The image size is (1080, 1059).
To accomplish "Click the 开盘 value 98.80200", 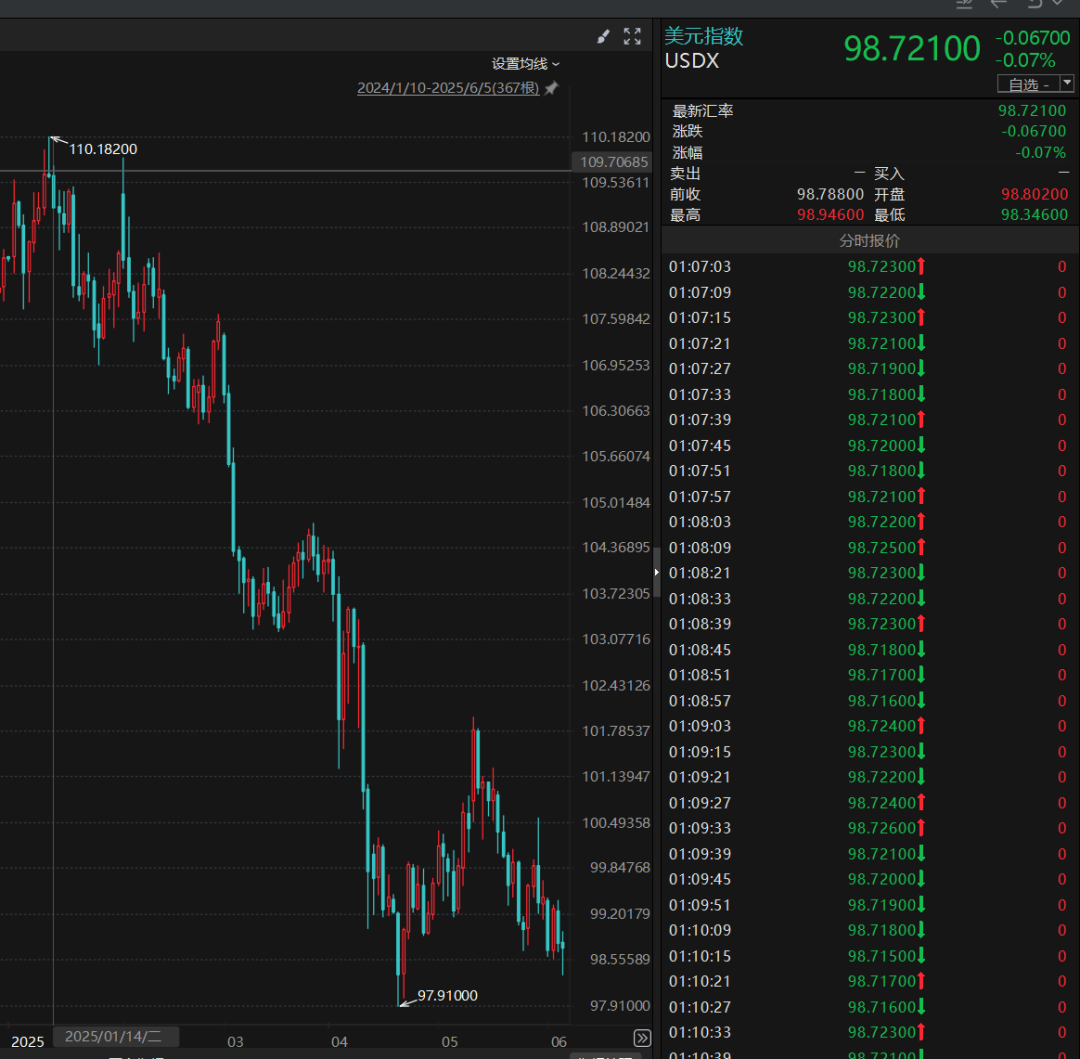I will [1035, 194].
